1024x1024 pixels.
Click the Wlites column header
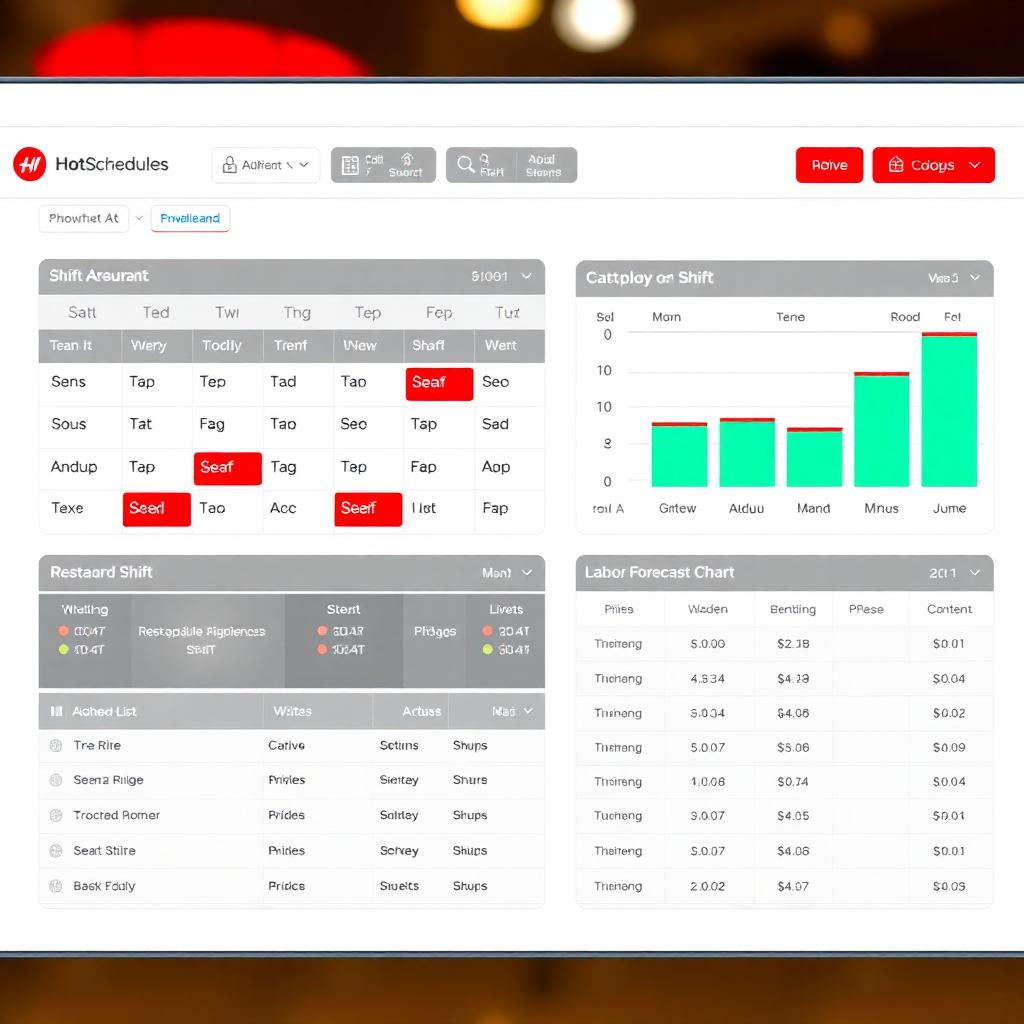293,711
